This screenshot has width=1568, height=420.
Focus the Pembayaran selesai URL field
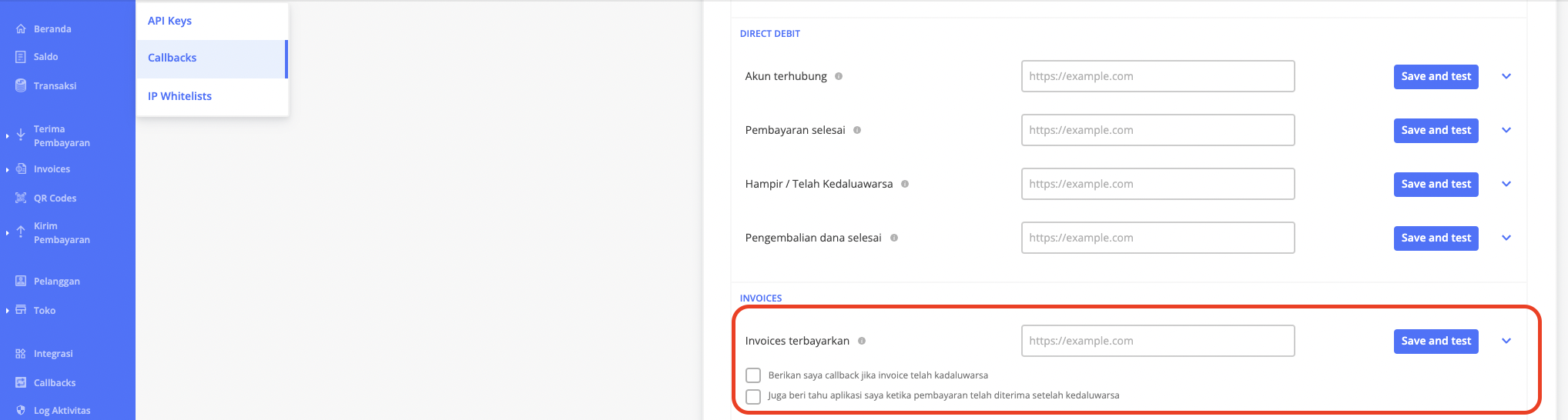[1158, 130]
